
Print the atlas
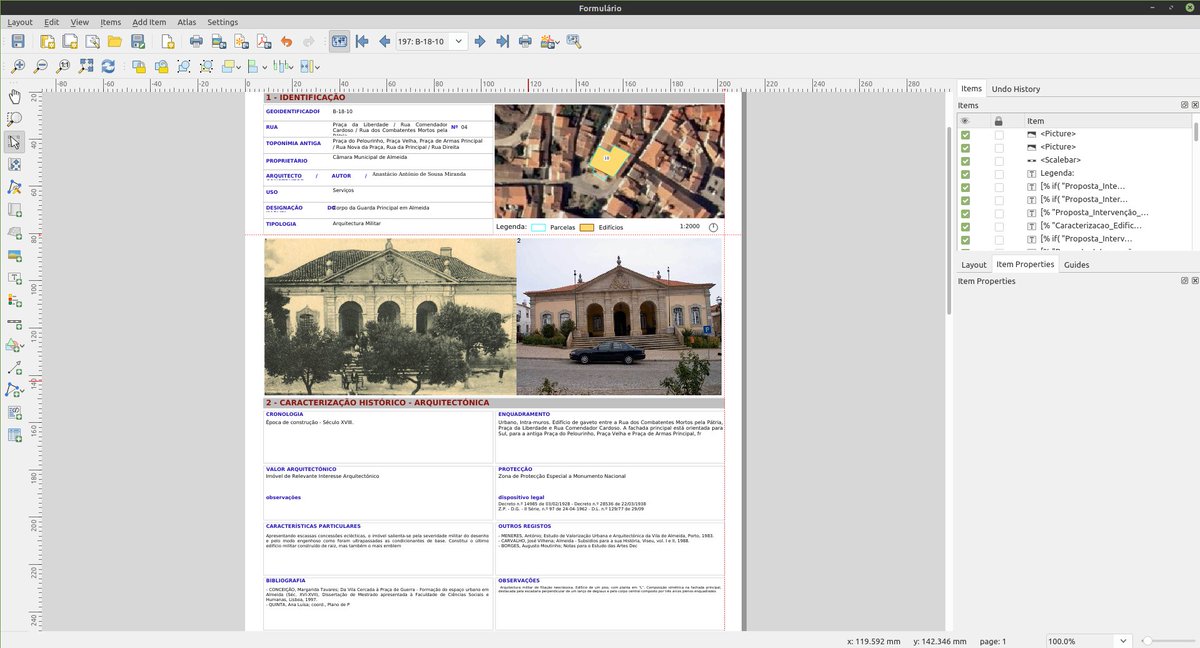(x=525, y=41)
